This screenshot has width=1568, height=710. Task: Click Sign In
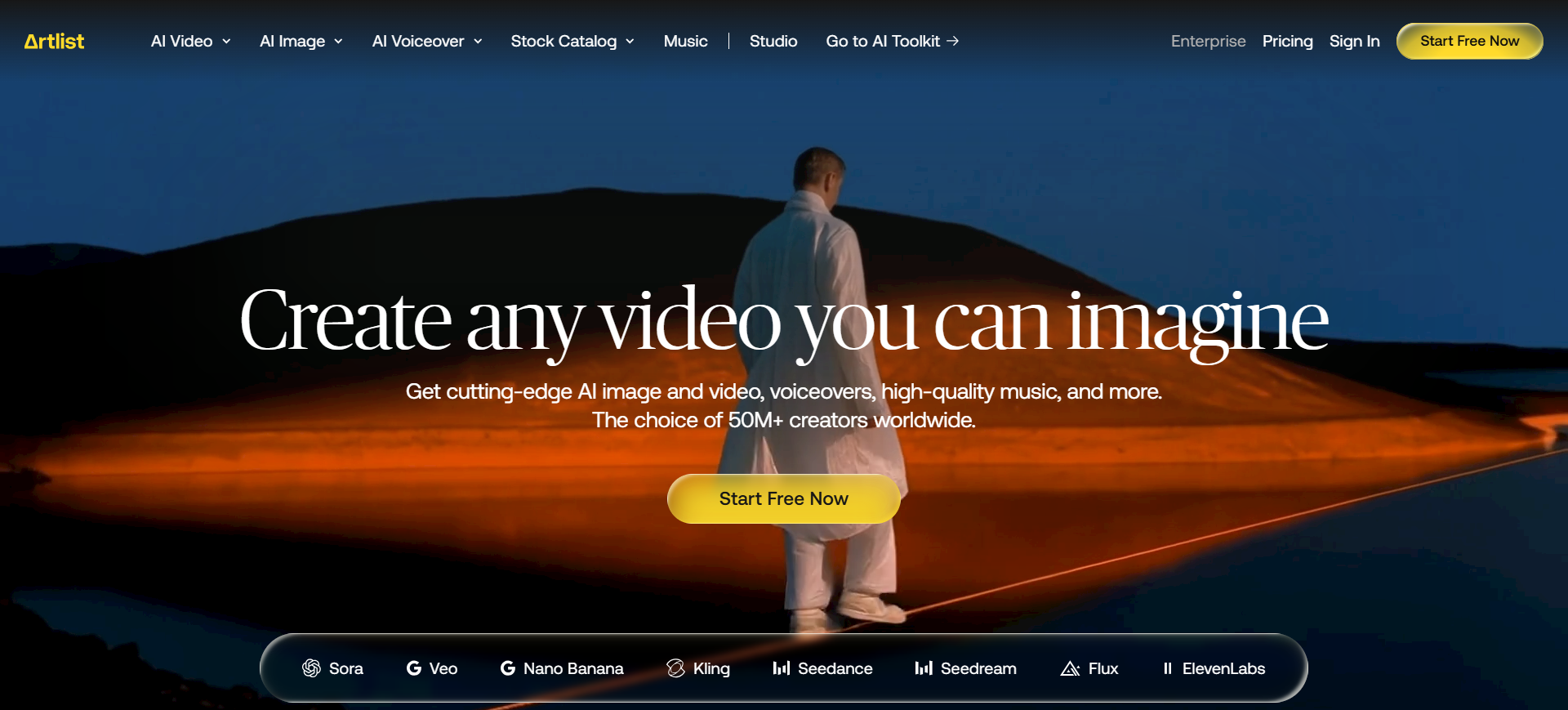(1354, 41)
